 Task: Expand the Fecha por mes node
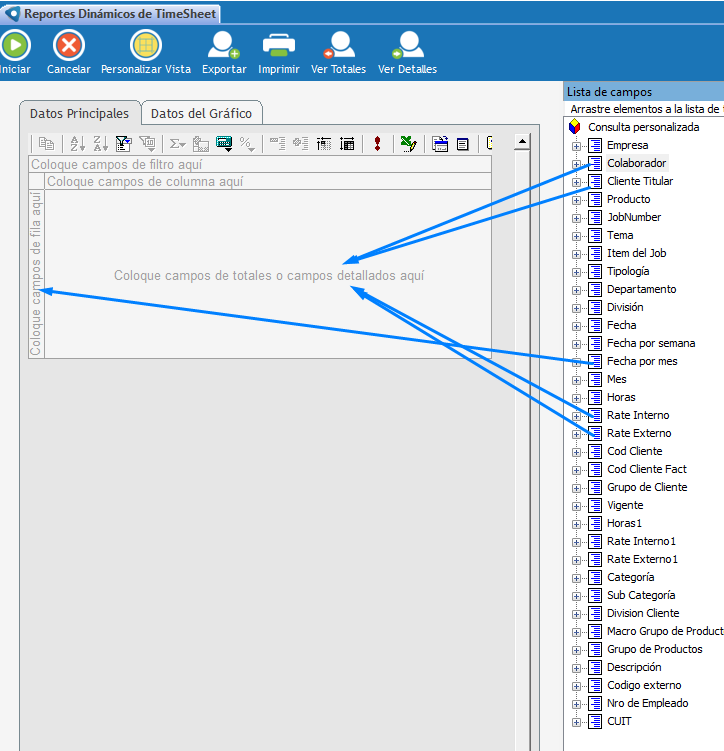point(576,362)
